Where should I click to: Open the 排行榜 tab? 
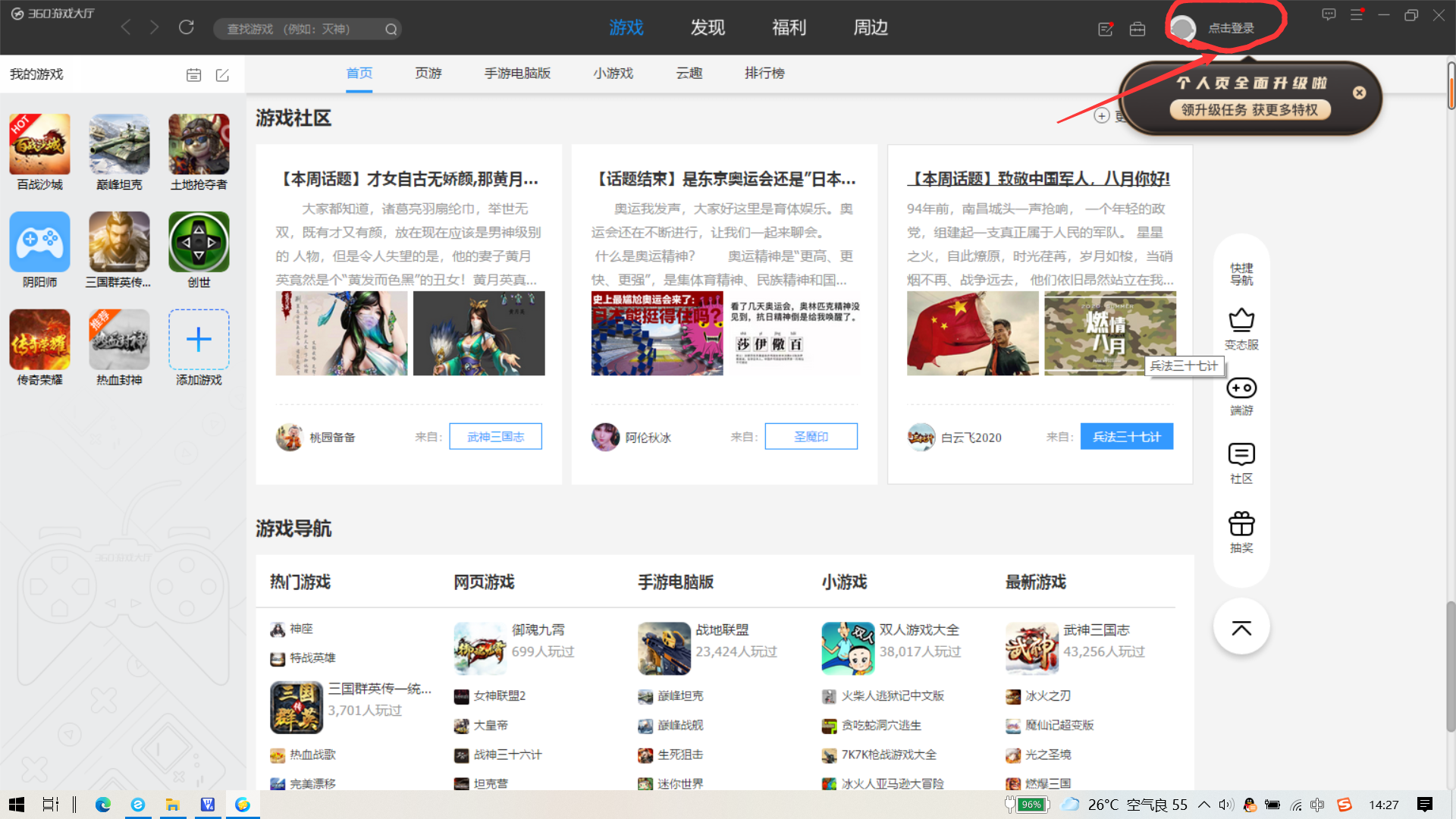pos(764,73)
